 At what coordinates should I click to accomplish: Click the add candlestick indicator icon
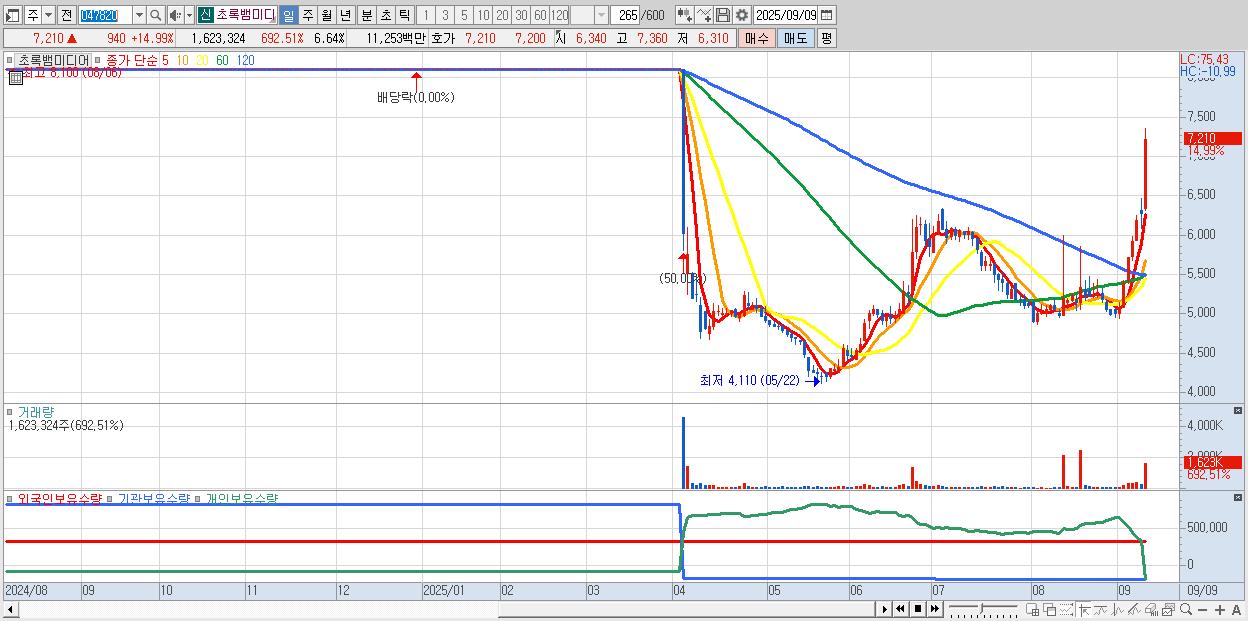(684, 15)
